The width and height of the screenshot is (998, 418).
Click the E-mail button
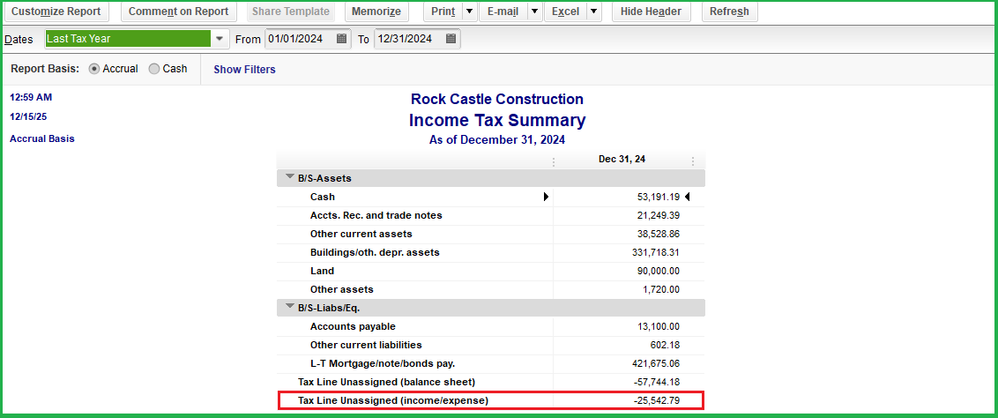pos(503,11)
